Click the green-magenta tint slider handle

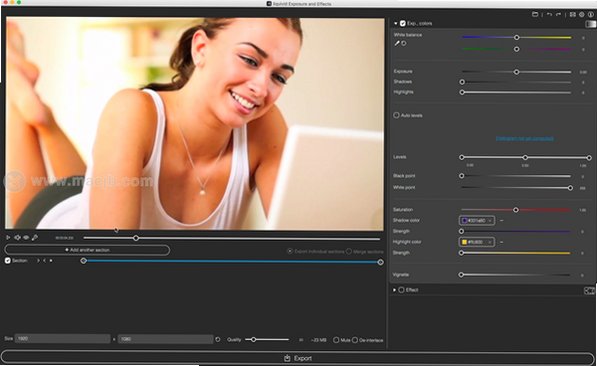pos(517,49)
